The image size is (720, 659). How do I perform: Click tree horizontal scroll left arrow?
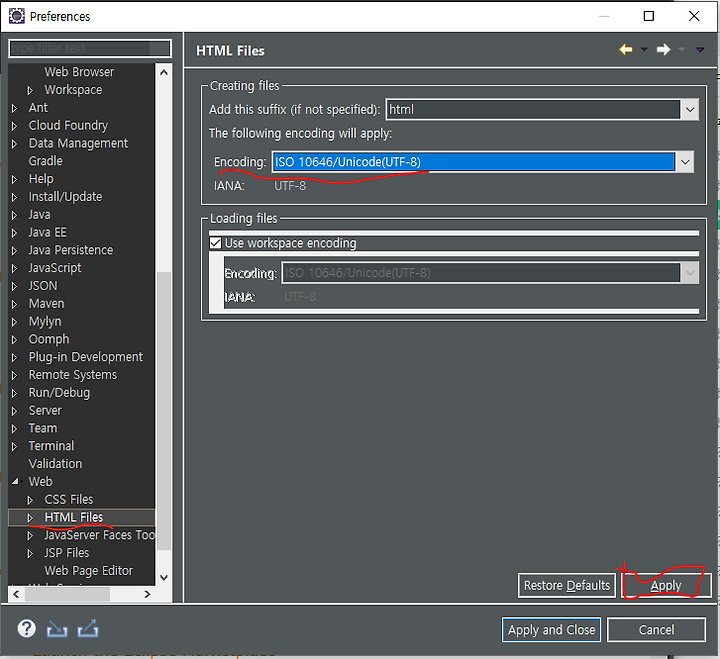point(16,594)
